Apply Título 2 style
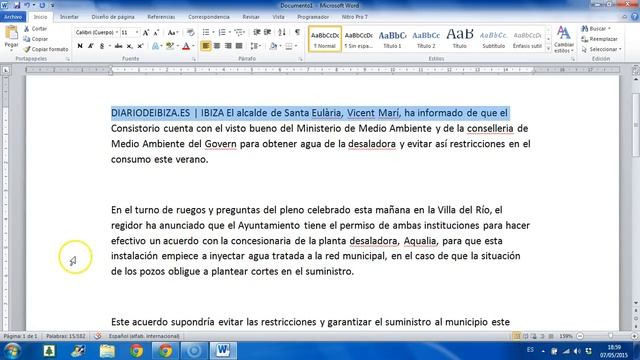Image resolution: width=640 pixels, height=360 pixels. point(426,39)
